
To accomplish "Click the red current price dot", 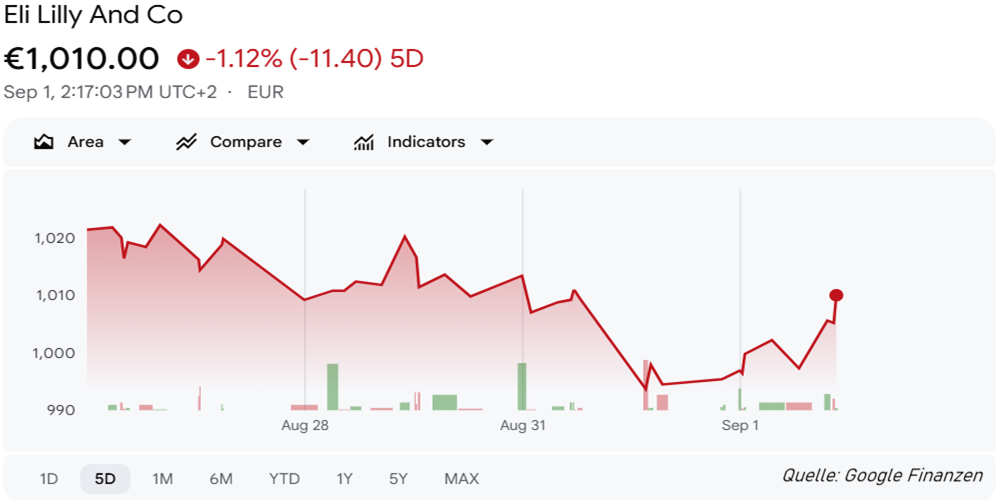I will pyautogui.click(x=836, y=295).
